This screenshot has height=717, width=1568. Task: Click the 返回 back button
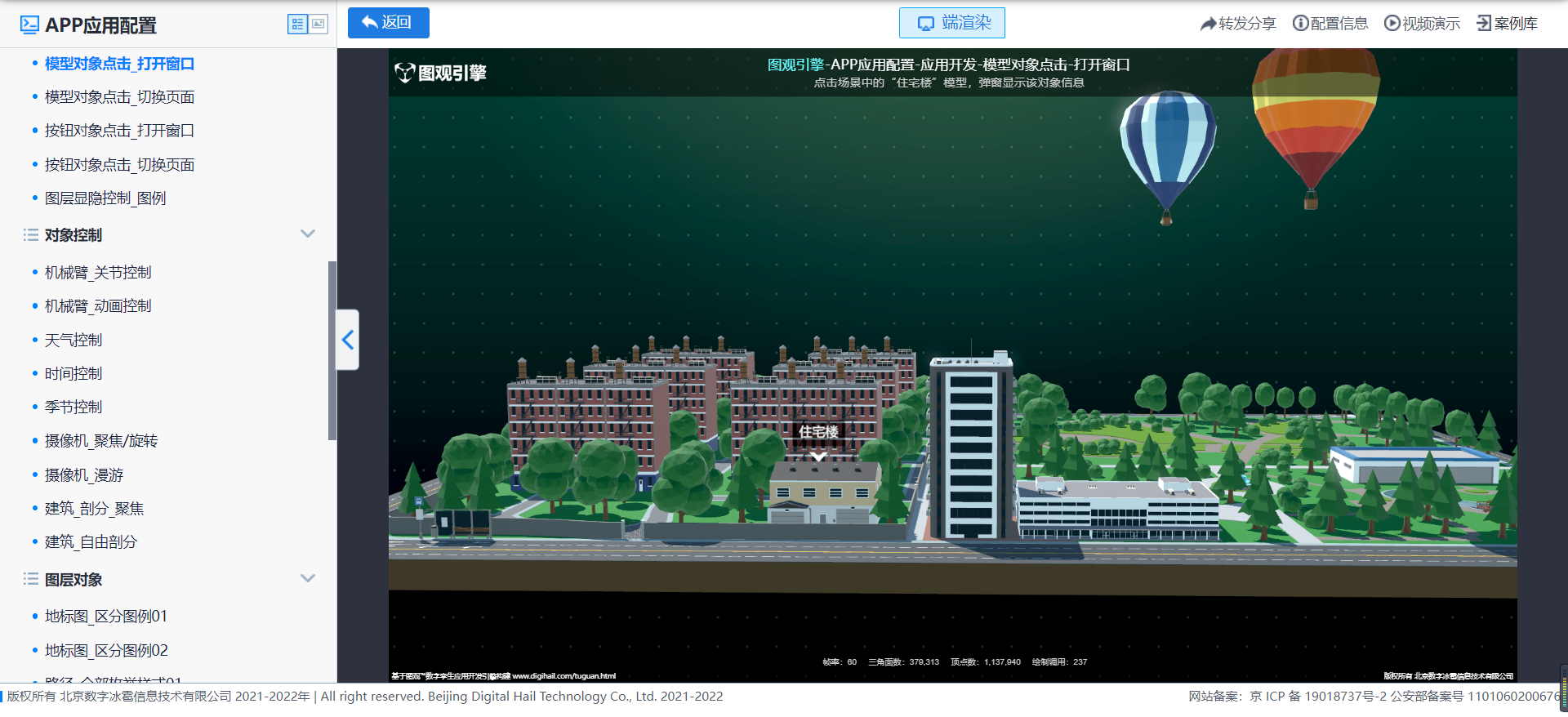click(x=388, y=23)
